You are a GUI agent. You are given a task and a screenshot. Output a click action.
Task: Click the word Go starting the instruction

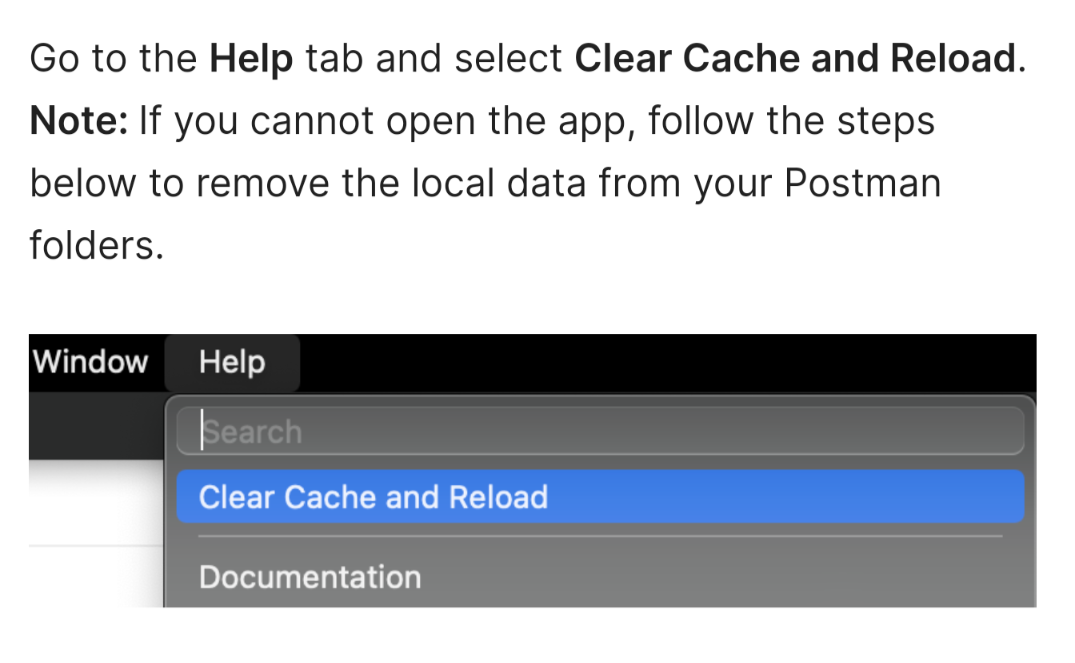coord(54,59)
